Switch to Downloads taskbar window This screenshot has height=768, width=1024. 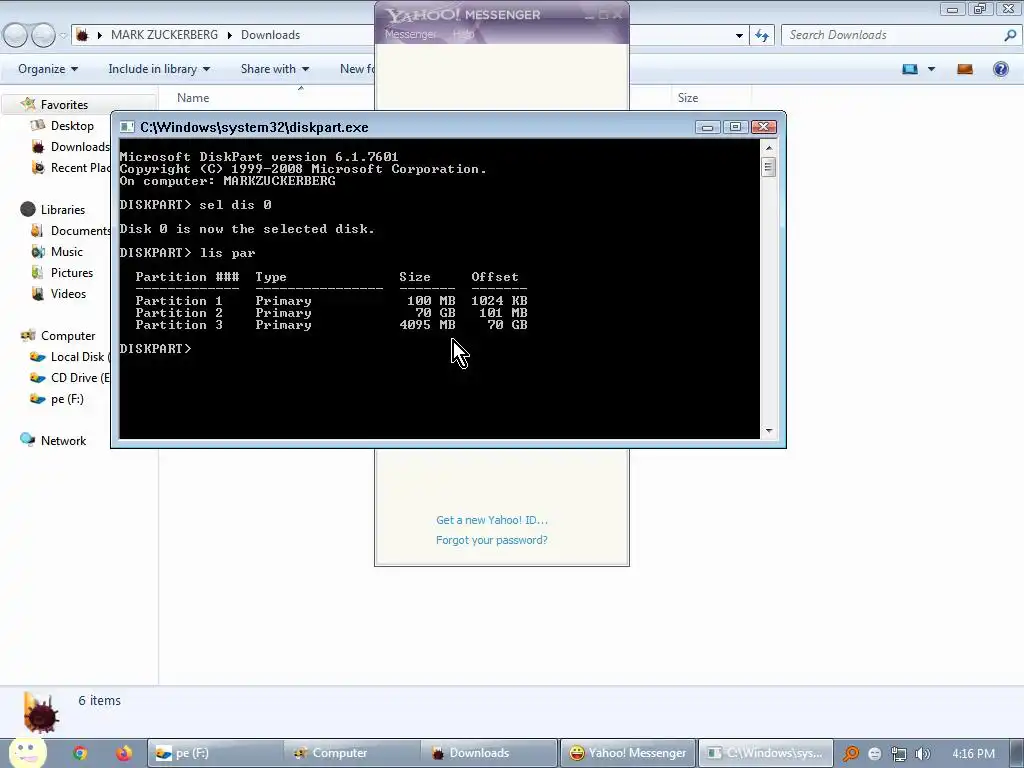tap(488, 753)
